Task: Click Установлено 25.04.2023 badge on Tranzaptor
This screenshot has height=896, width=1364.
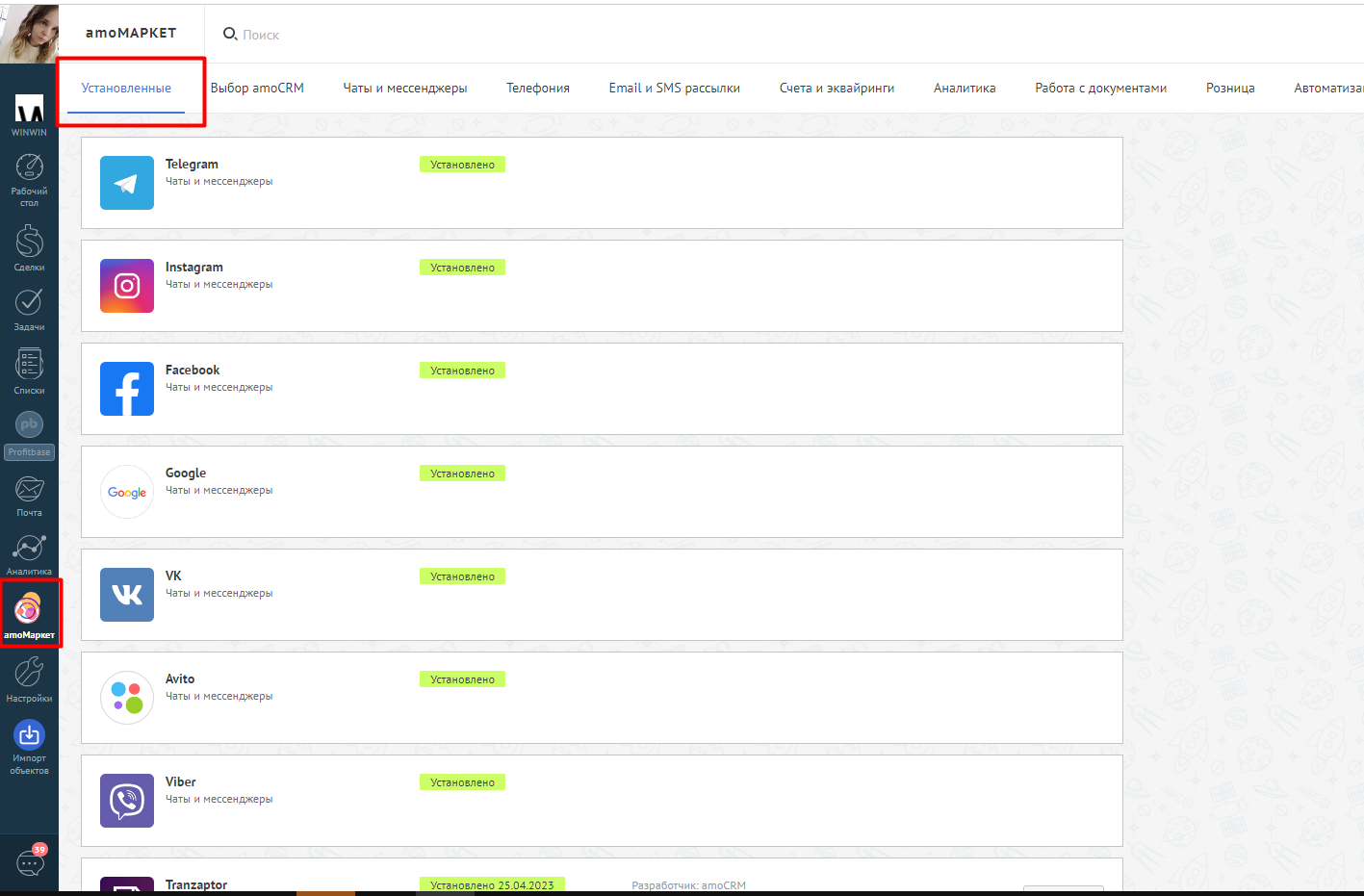Action: (x=492, y=884)
